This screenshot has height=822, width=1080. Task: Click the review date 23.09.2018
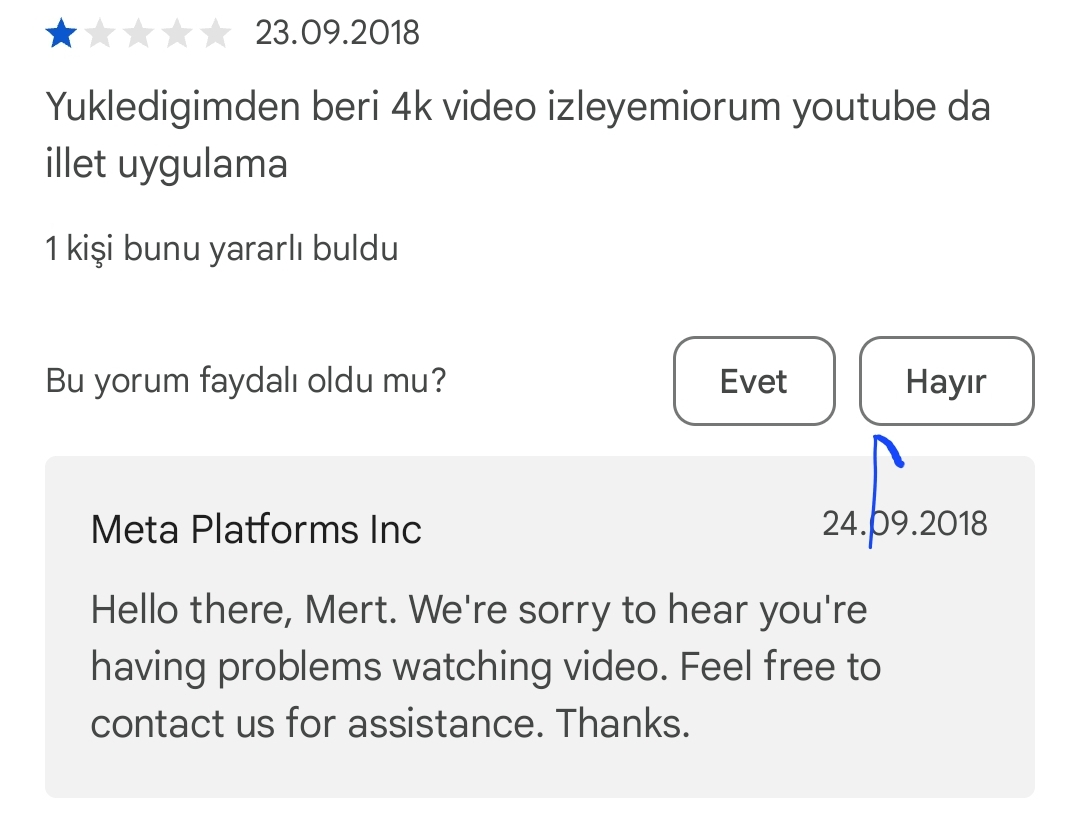click(x=337, y=34)
